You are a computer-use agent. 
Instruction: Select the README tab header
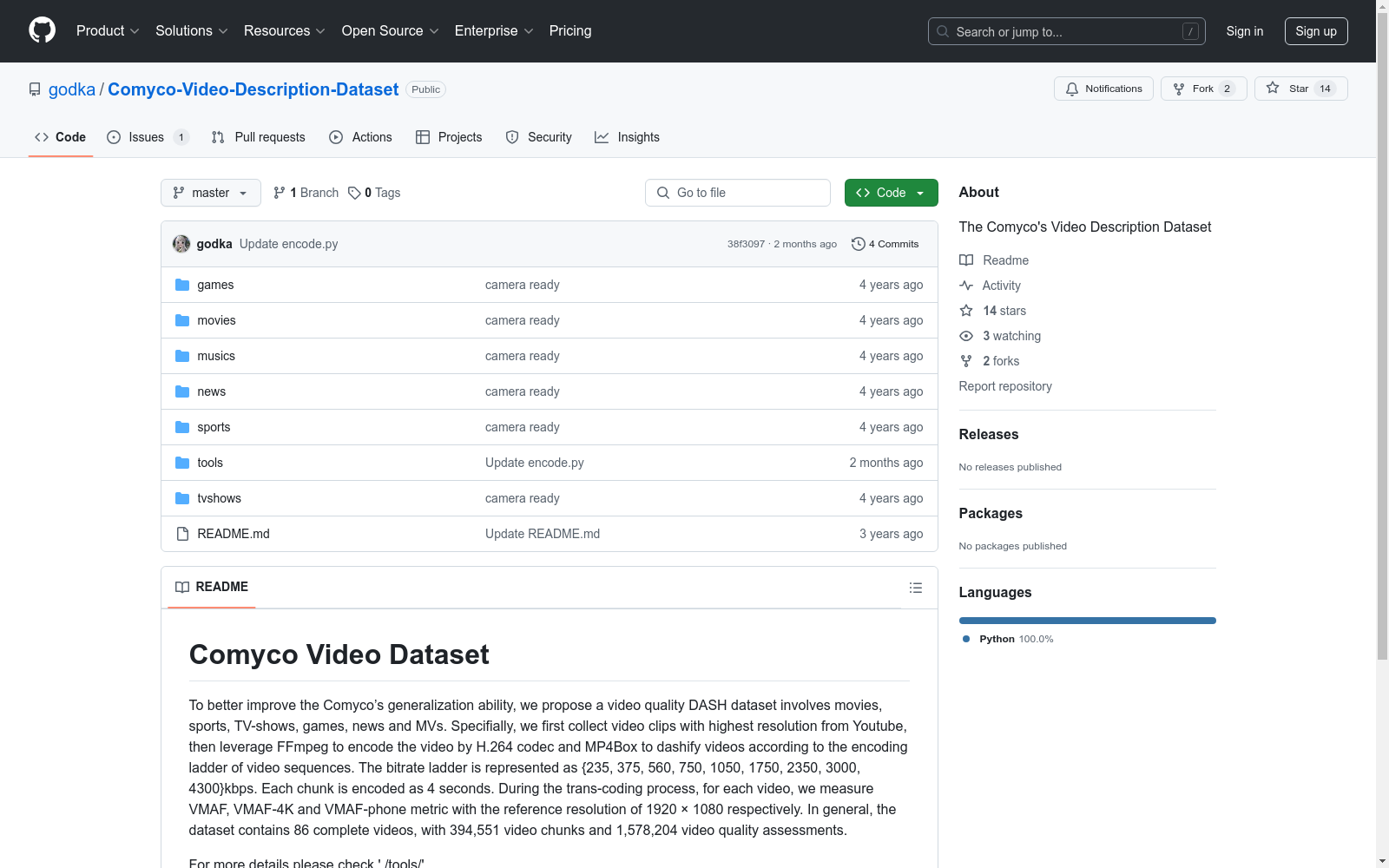coord(212,587)
